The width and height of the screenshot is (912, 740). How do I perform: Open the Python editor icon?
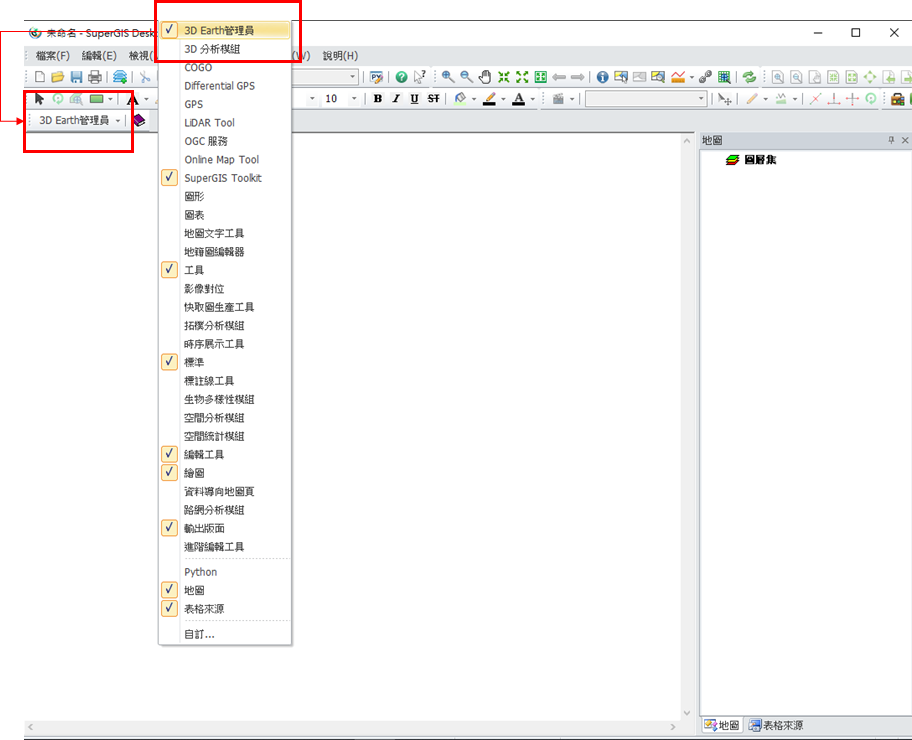coord(376,77)
